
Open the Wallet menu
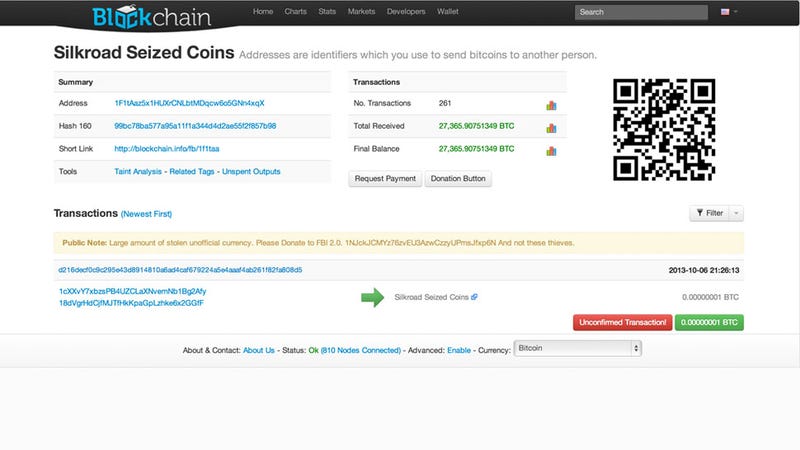pos(447,11)
